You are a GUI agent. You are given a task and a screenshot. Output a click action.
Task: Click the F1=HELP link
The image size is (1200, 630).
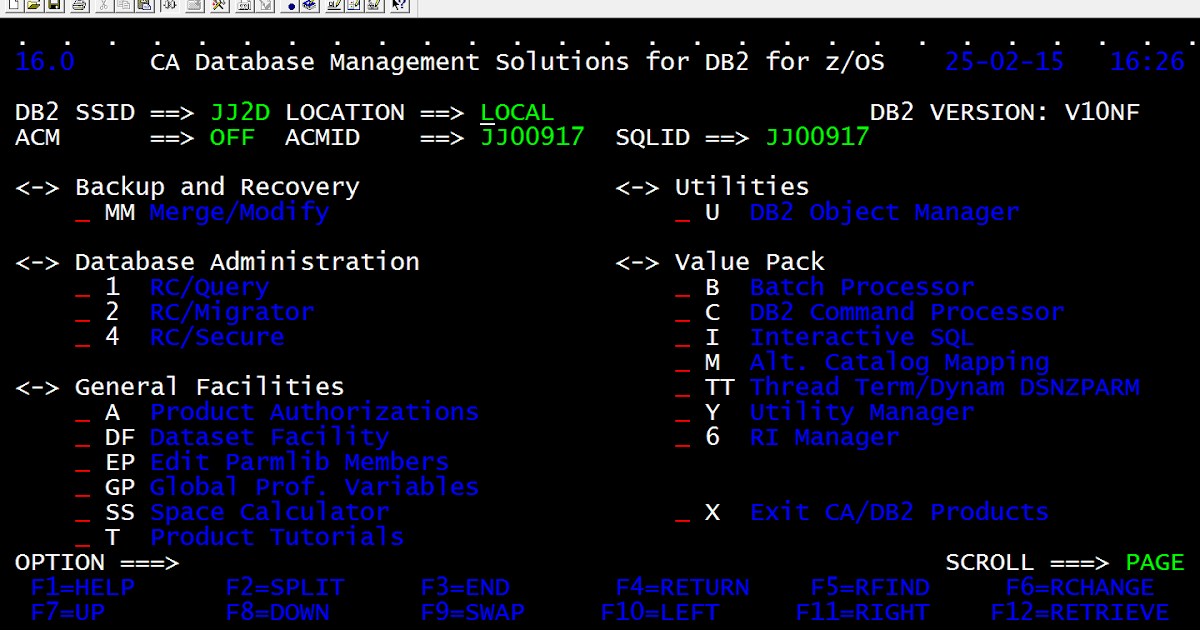point(84,588)
